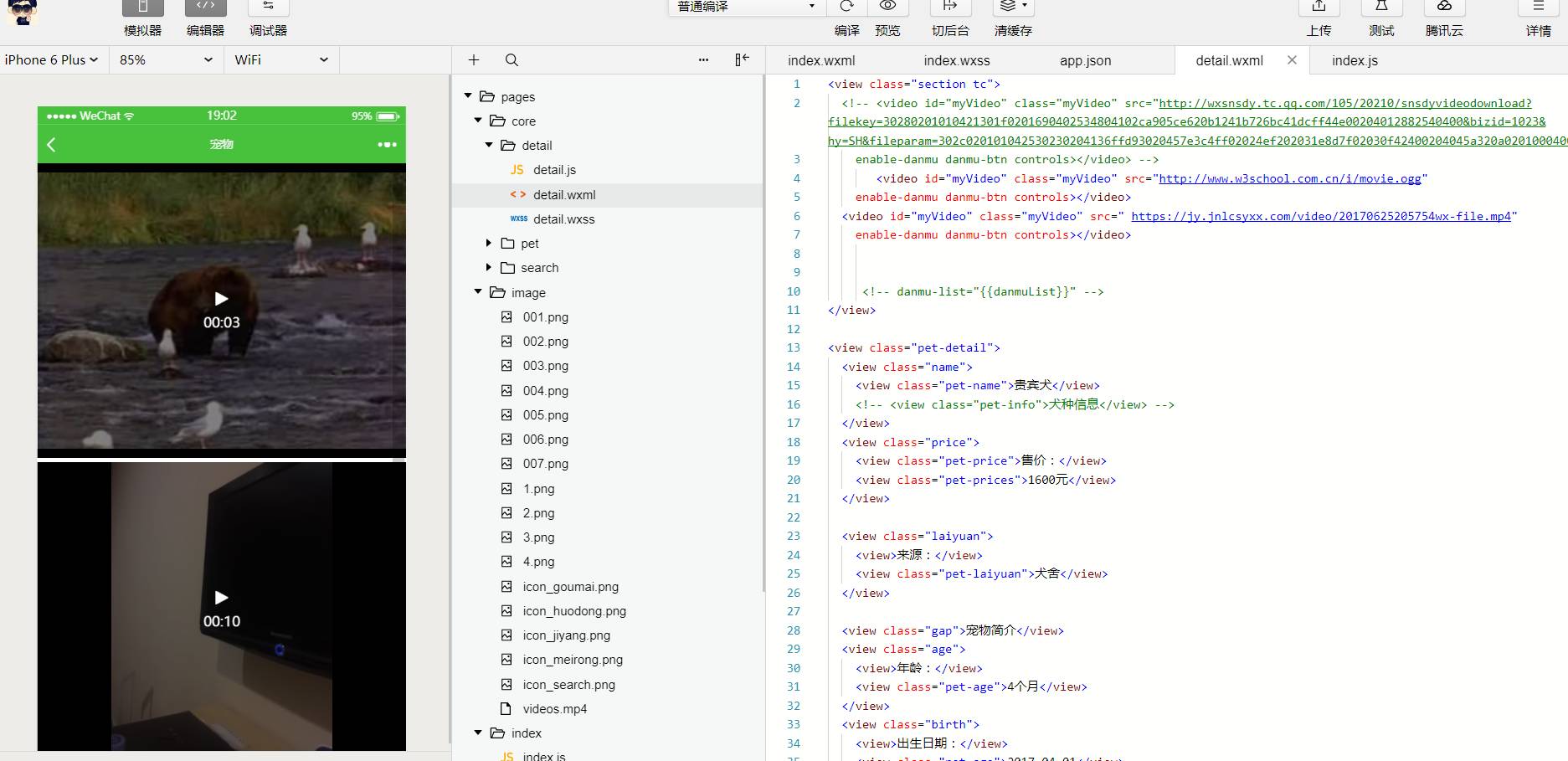Screen dimensions: 1568x761
Task: Click the upload icon
Action: (1319, 8)
